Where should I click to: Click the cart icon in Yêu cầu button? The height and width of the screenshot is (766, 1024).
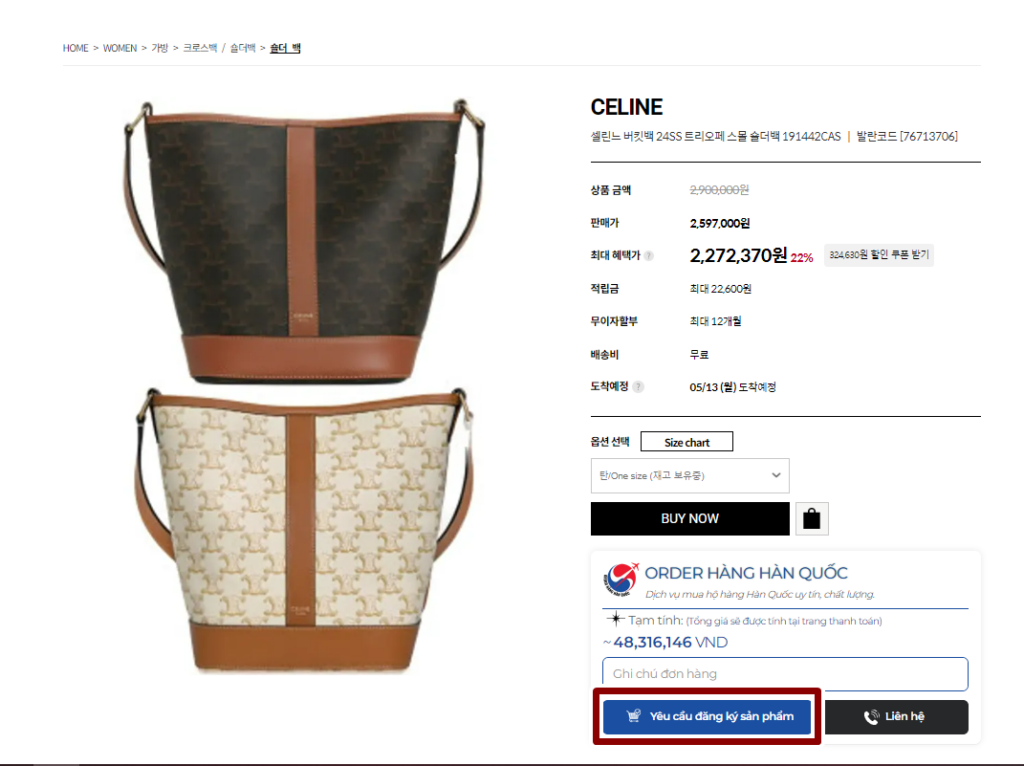point(633,716)
